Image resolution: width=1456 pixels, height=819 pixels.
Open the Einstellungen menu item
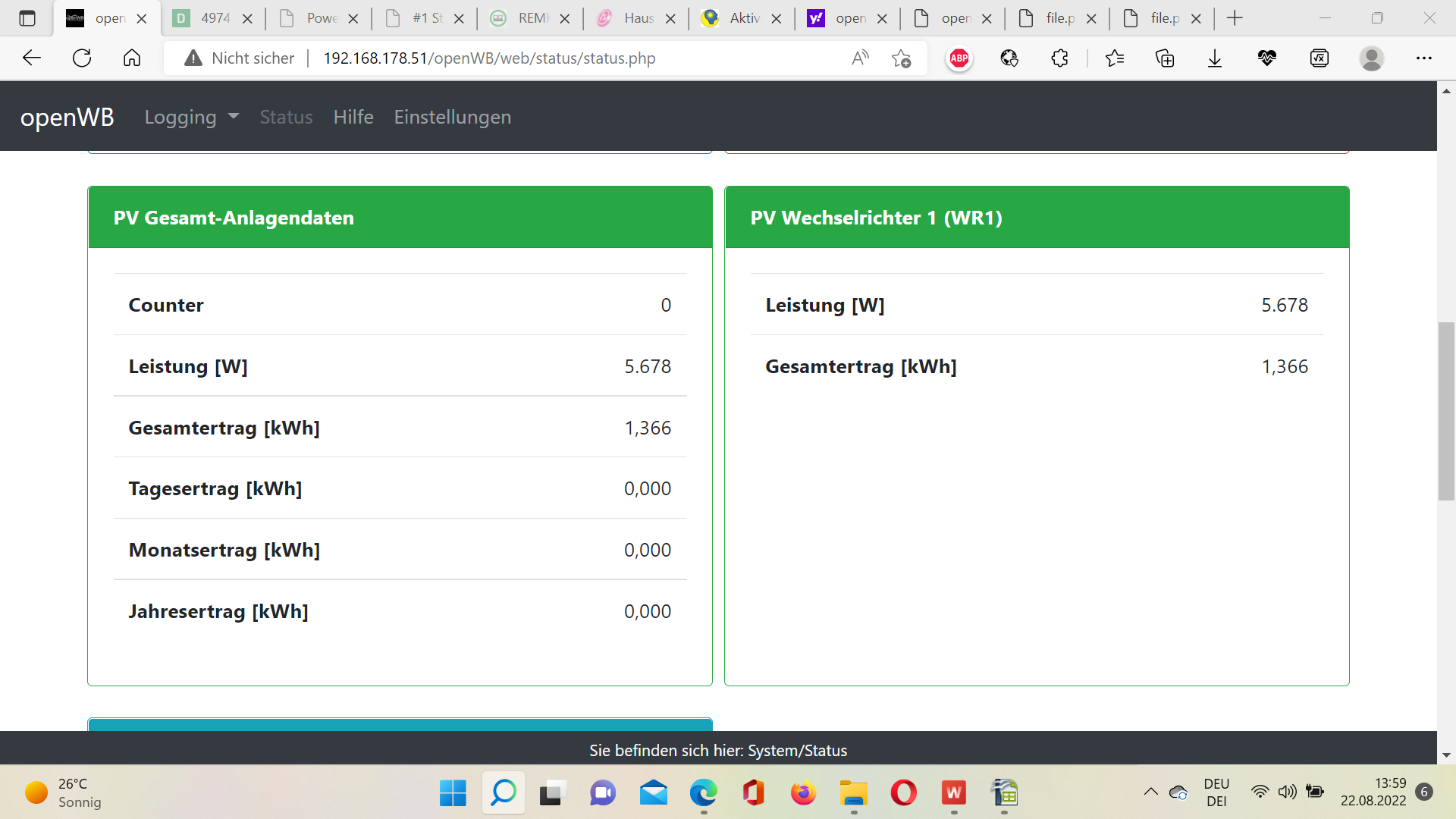[x=452, y=118]
